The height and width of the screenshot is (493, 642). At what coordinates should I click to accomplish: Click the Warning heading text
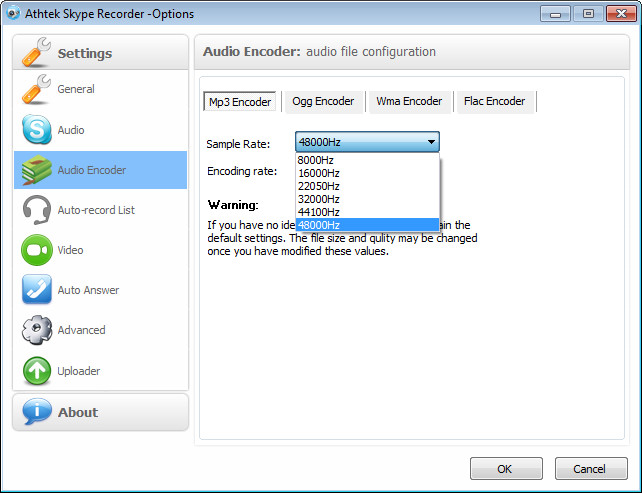233,205
